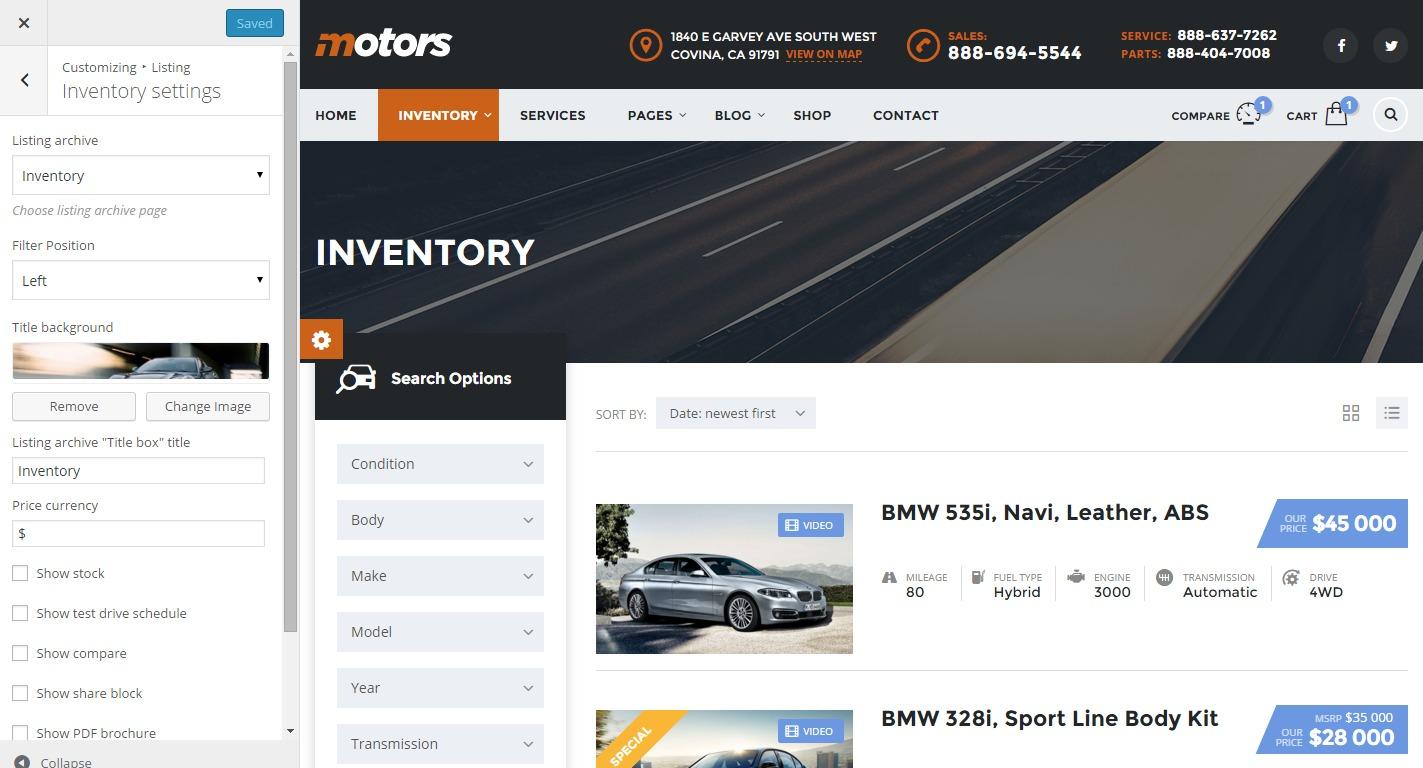Image resolution: width=1423 pixels, height=768 pixels.
Task: Follow the View on Map link
Action: coord(824,55)
